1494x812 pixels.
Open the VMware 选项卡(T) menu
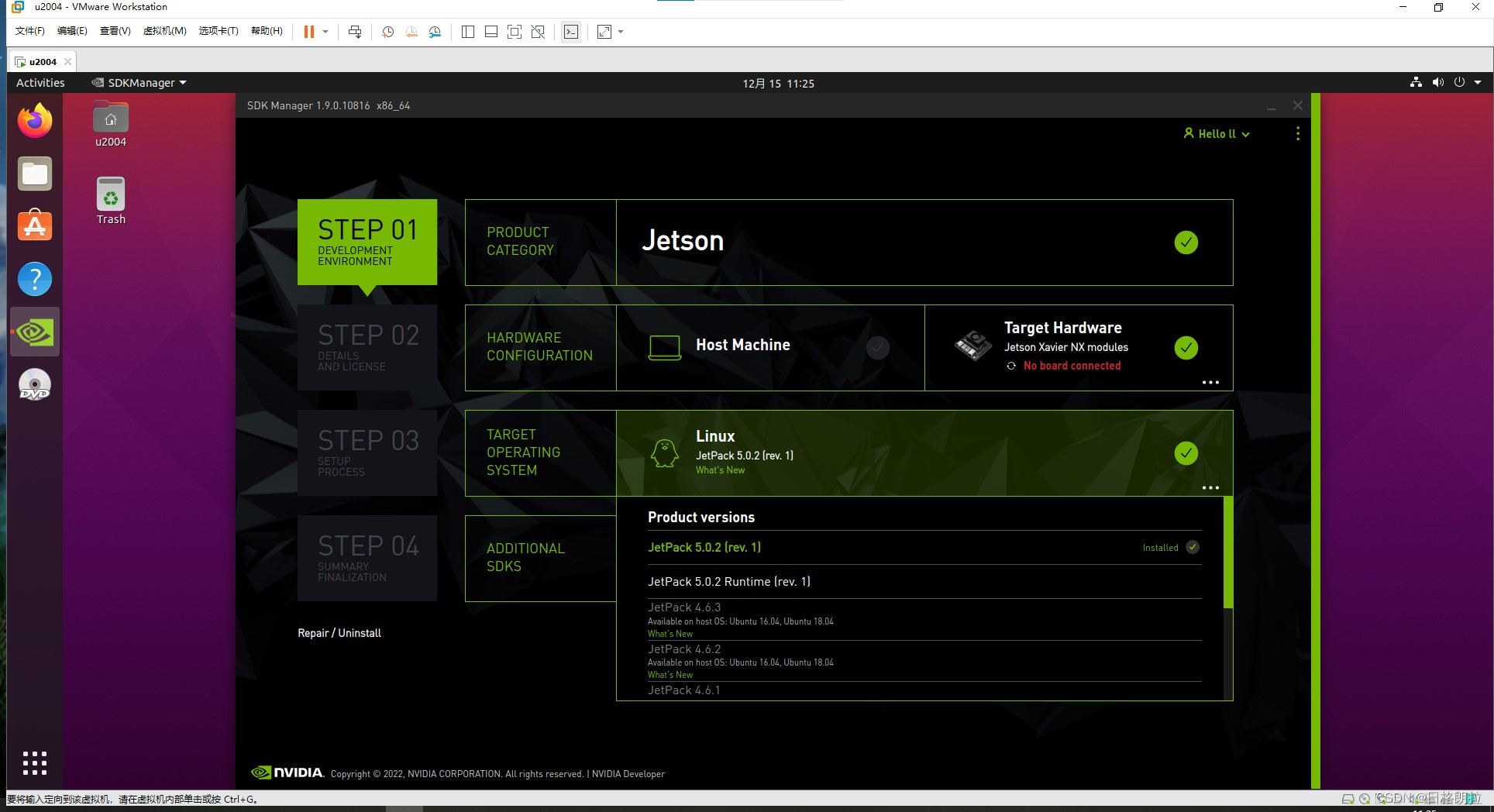pyautogui.click(x=219, y=31)
